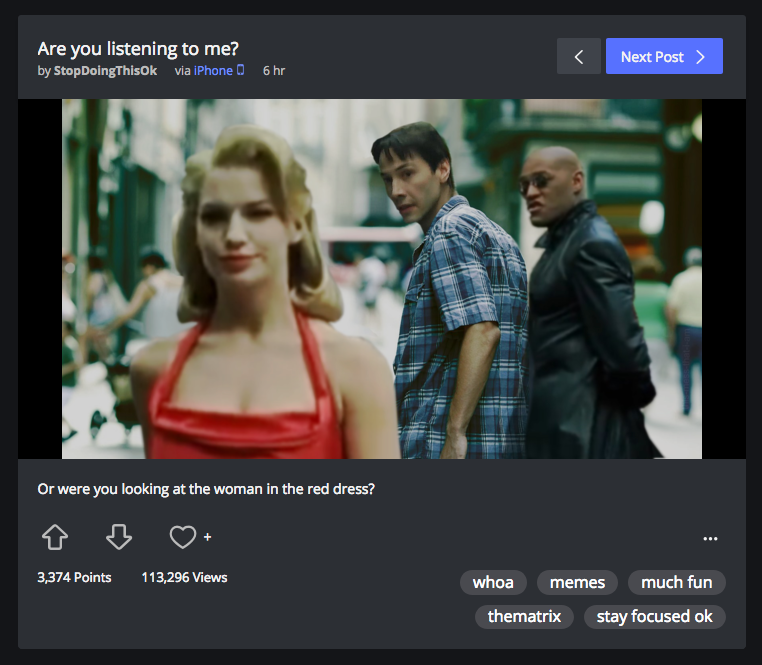
Task: Click the title Are you listening to me?
Action: (x=138, y=49)
